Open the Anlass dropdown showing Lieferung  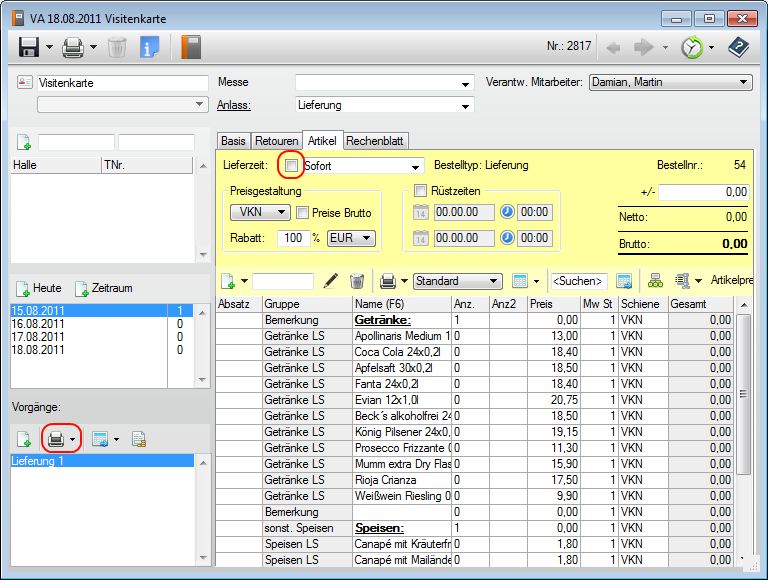point(465,105)
